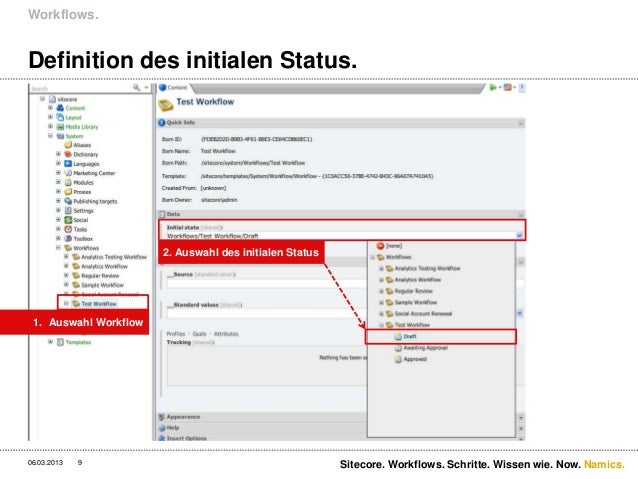Viewport: 638px width, 479px height.
Task: Collapse Workflows node in dropdown tree
Action: tap(372, 257)
